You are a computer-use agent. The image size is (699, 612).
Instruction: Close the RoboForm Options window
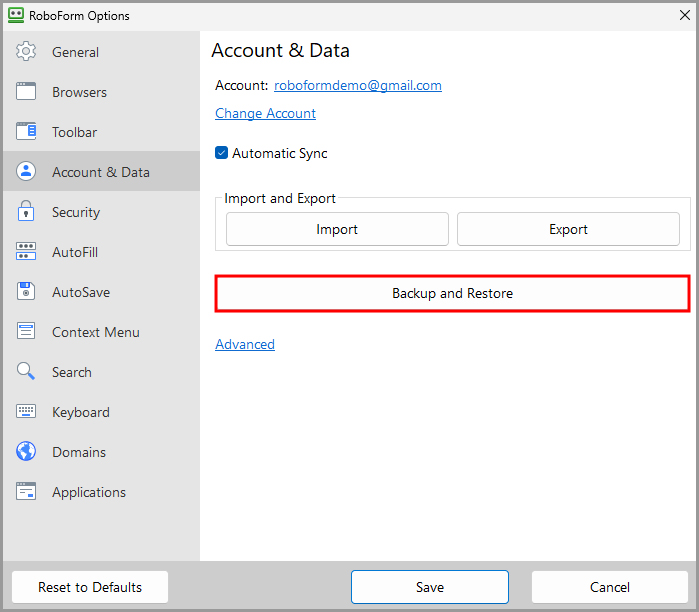(x=685, y=15)
